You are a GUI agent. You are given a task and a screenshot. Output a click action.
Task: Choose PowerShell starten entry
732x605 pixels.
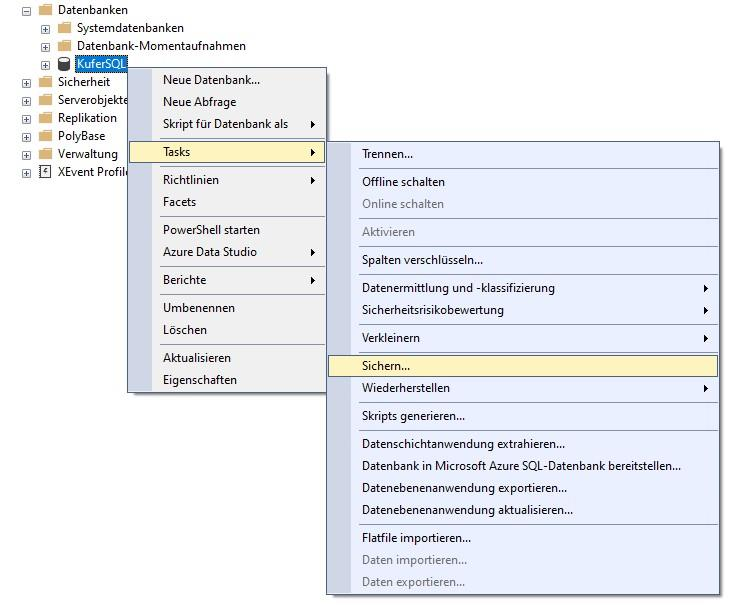227,230
